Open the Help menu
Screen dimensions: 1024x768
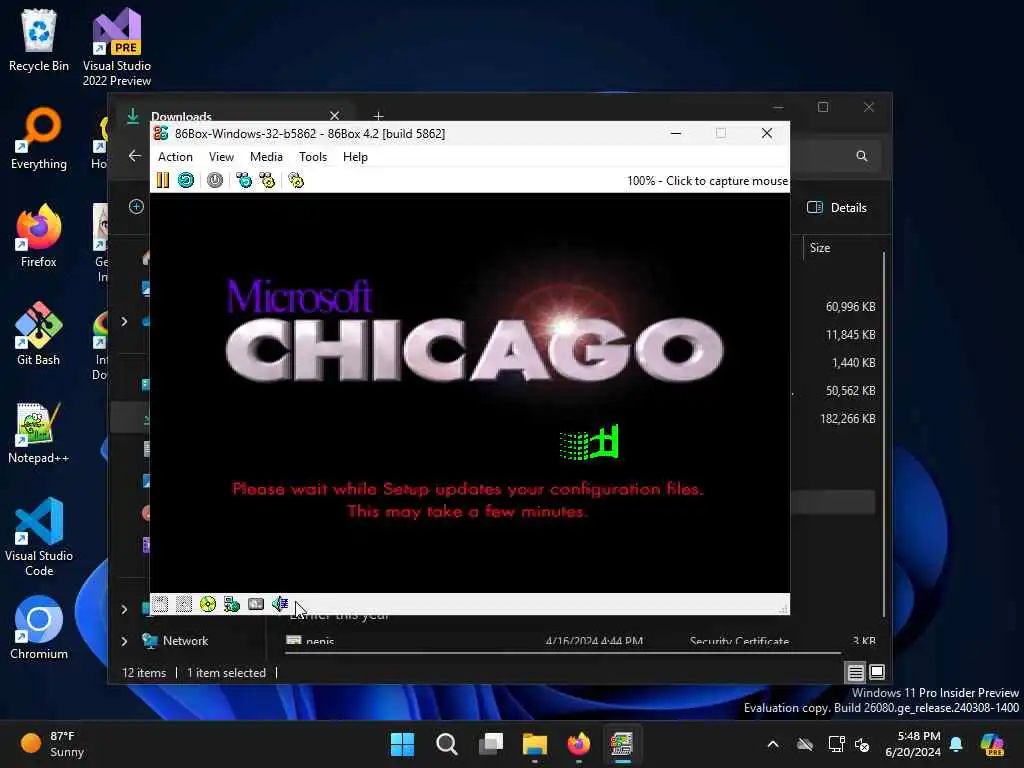[355, 157]
